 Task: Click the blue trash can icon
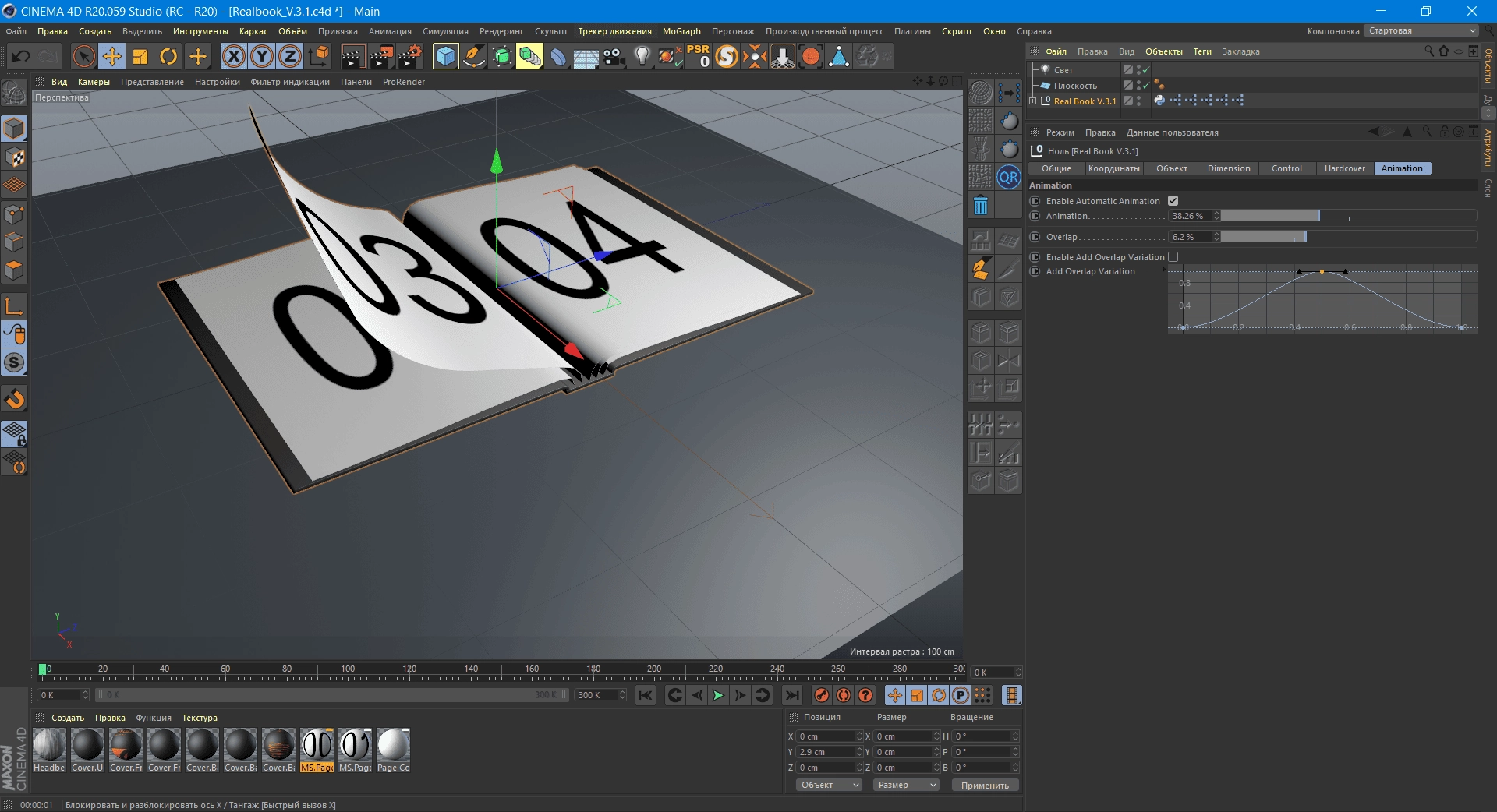(981, 206)
